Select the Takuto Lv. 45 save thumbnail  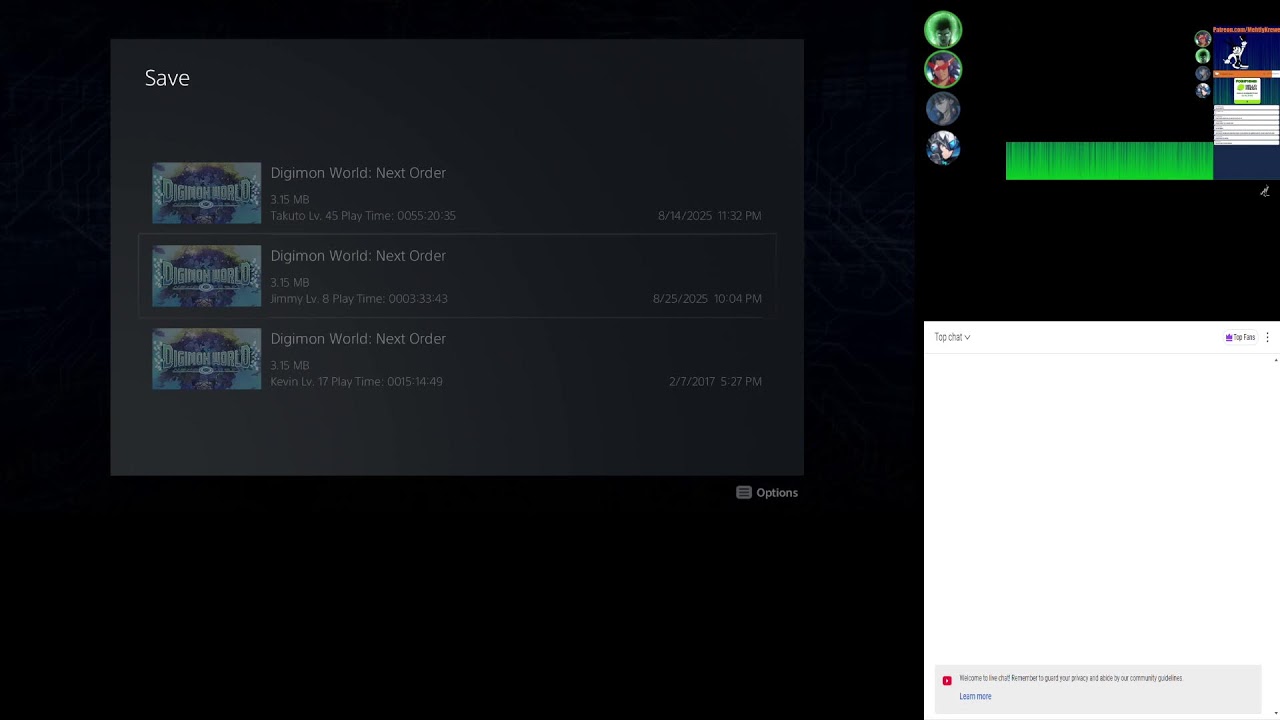[206, 193]
